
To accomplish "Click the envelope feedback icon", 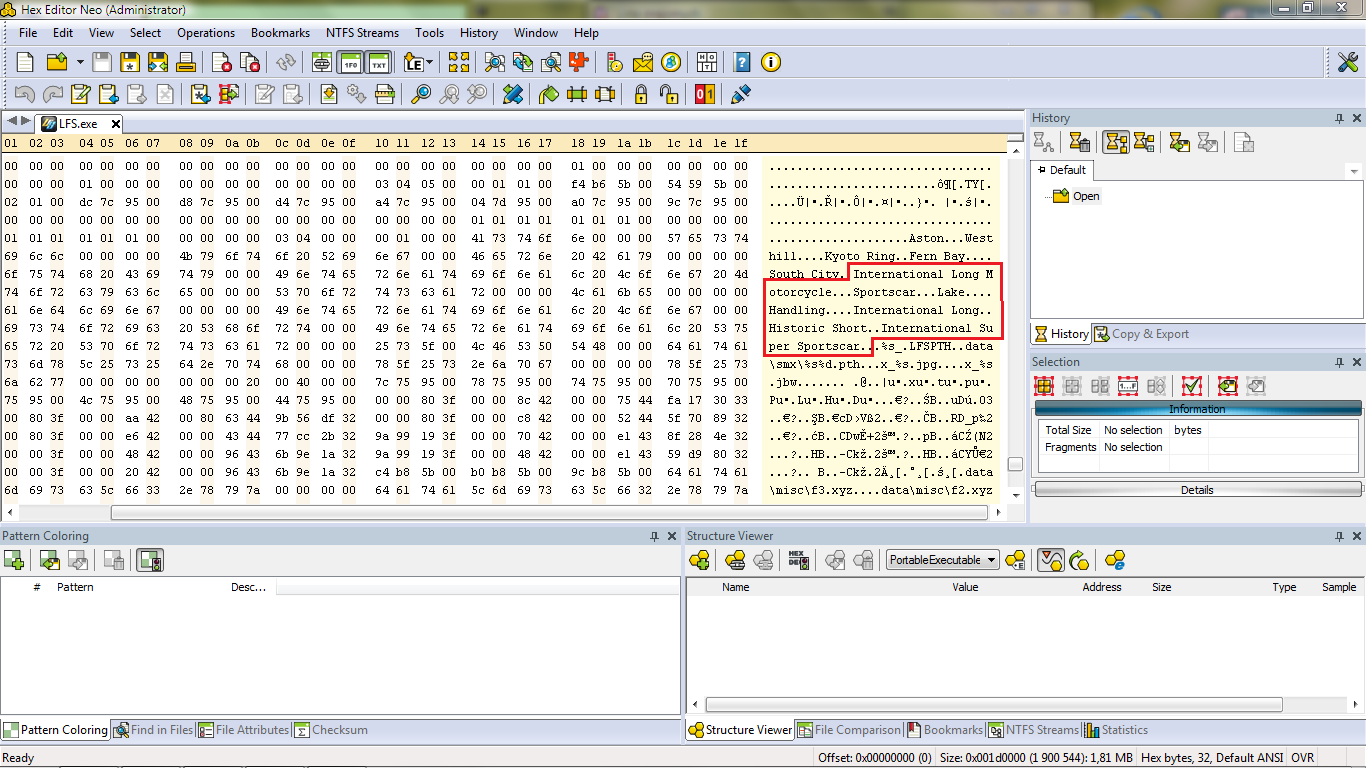I will (642, 62).
